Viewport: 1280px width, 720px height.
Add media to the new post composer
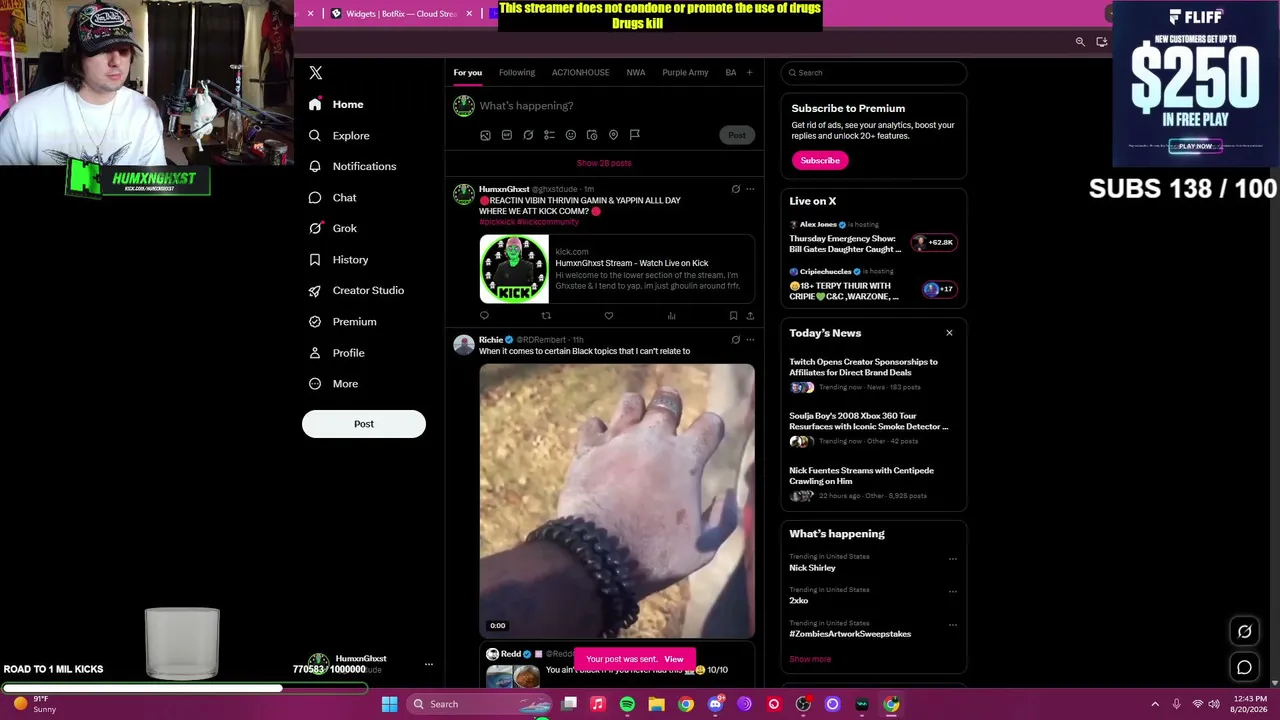pyautogui.click(x=486, y=135)
